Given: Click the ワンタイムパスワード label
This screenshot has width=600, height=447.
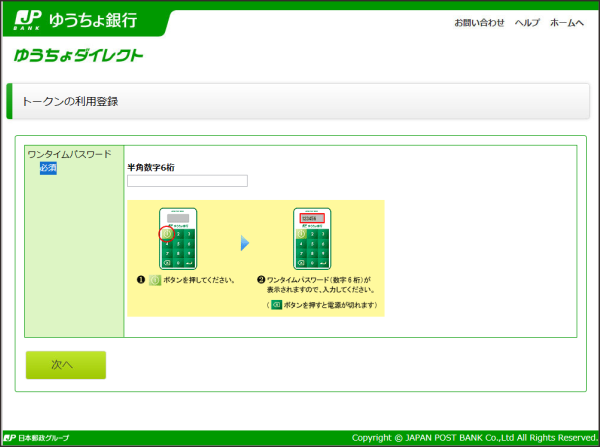Looking at the screenshot, I should (69, 154).
